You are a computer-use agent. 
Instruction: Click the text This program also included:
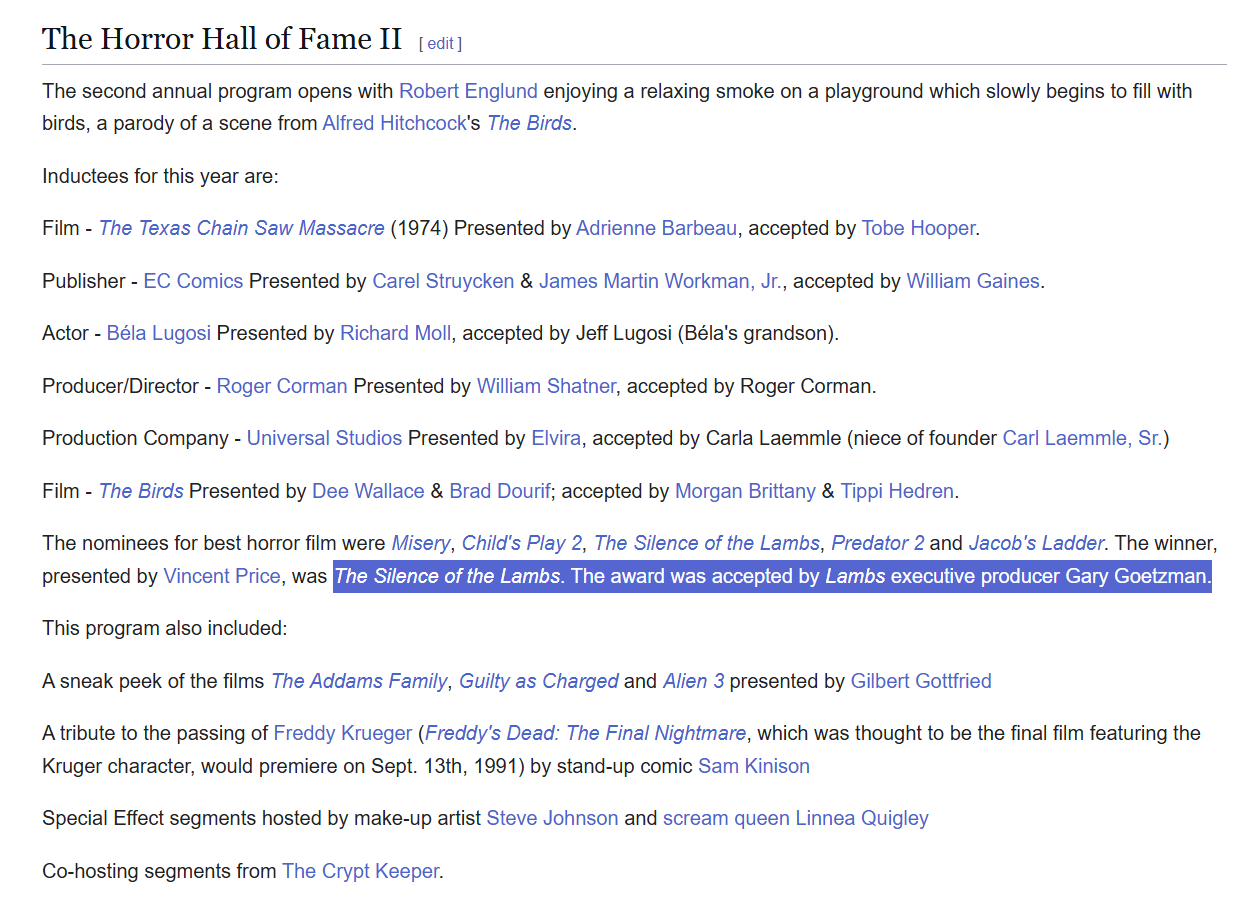pos(164,628)
